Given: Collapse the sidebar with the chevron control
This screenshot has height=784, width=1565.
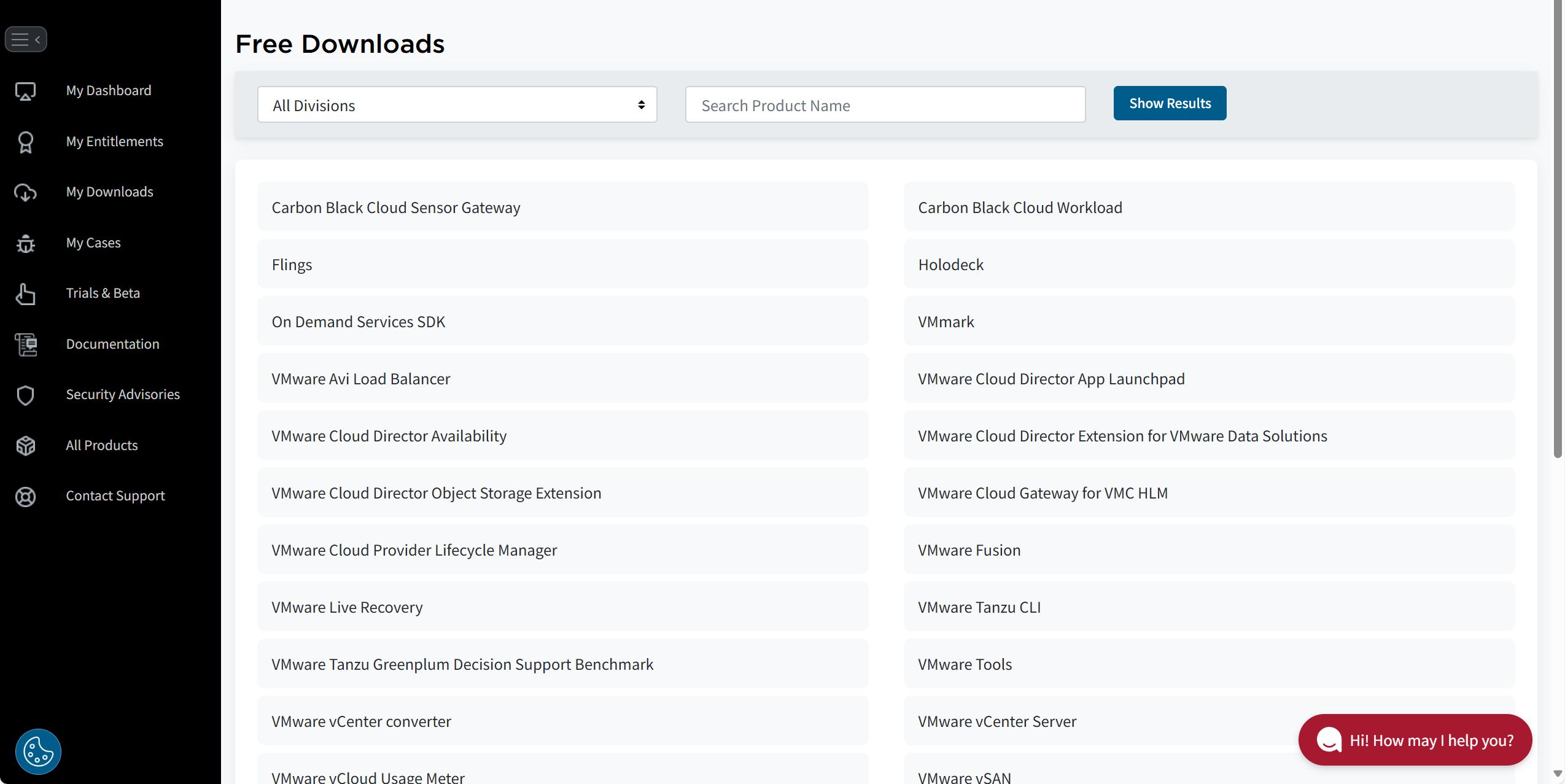Looking at the screenshot, I should click(x=38, y=39).
